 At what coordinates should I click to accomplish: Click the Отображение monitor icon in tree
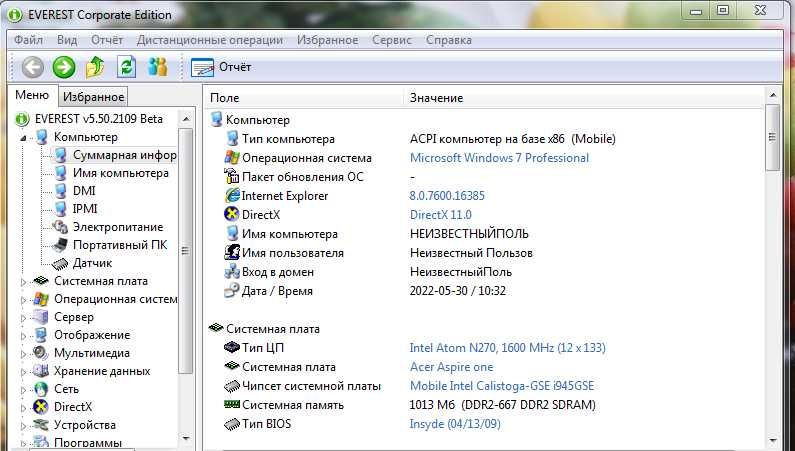[x=41, y=335]
